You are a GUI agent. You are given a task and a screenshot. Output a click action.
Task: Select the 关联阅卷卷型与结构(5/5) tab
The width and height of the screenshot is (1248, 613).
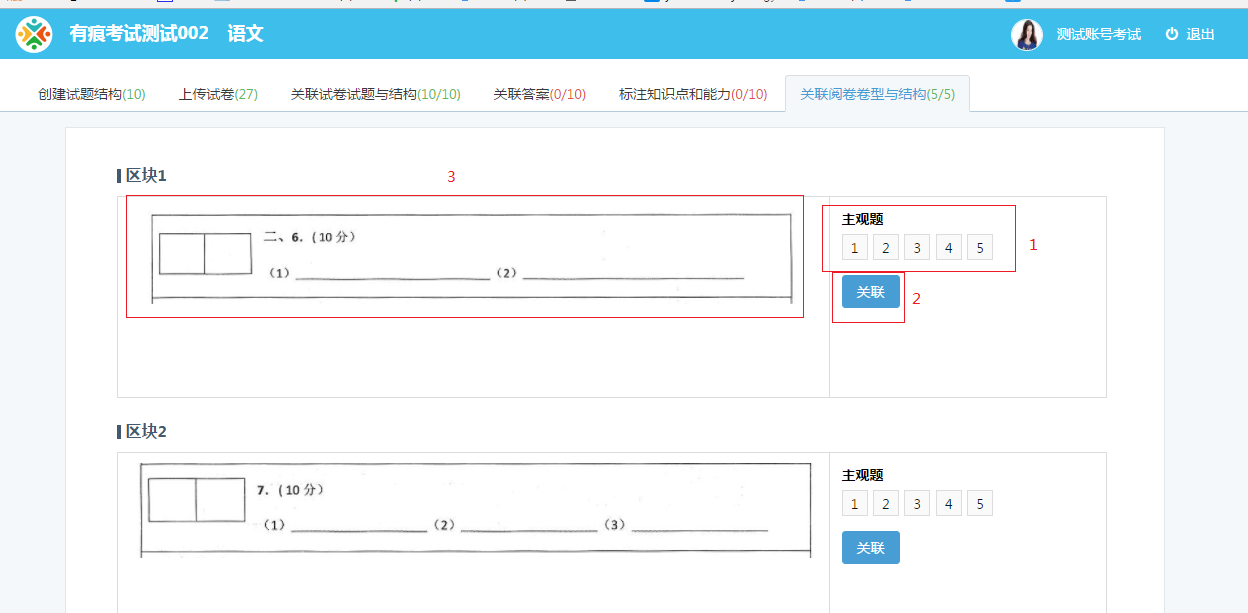878,94
